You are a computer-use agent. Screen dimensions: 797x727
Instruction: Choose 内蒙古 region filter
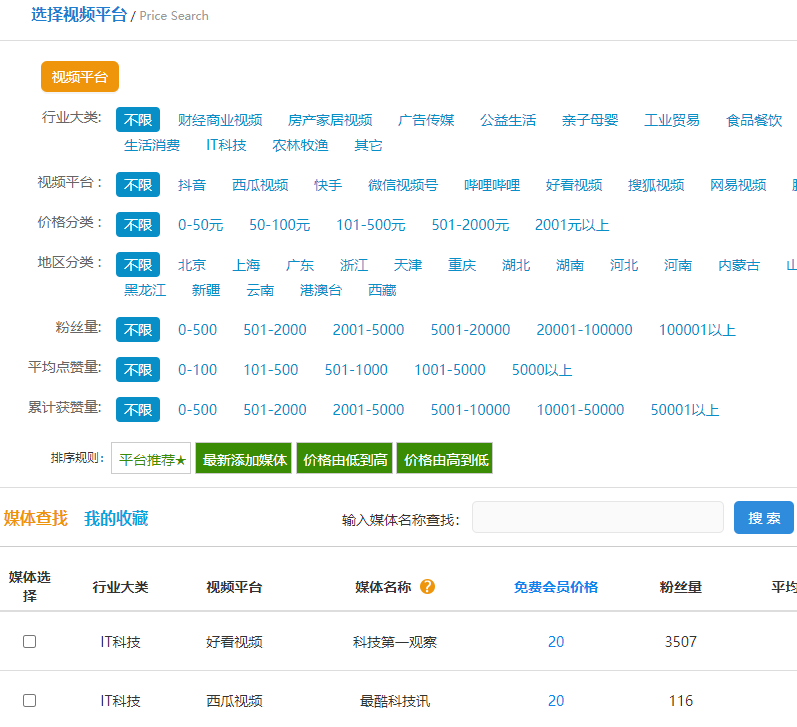click(x=739, y=265)
